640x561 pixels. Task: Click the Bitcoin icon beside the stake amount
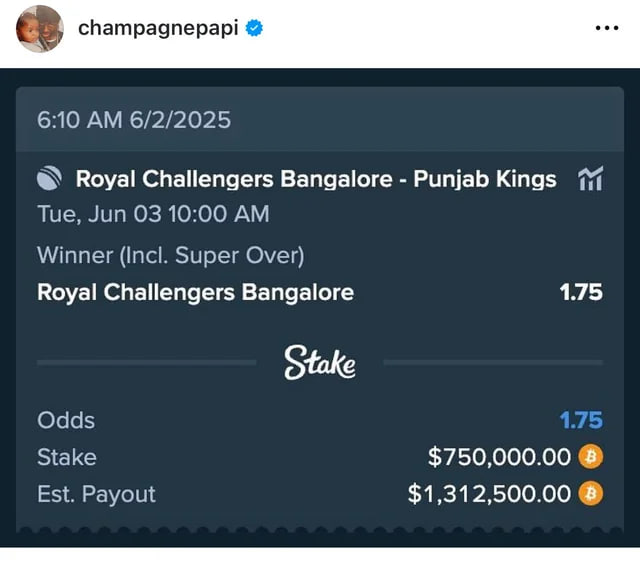pyautogui.click(x=591, y=457)
